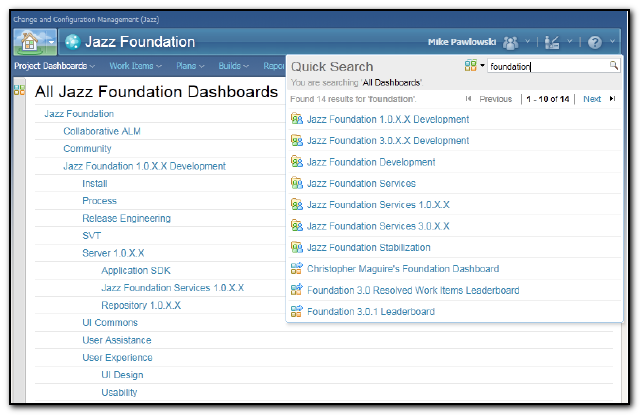
Task: Open Jazz Foundation Services 1.0.X.X search result
Action: coord(378,205)
